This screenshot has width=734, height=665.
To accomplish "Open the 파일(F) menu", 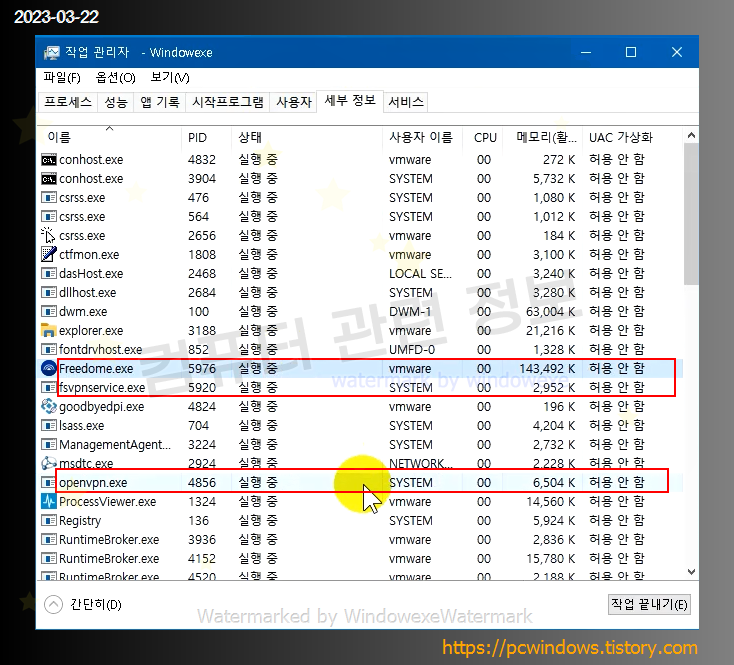I will coord(62,78).
